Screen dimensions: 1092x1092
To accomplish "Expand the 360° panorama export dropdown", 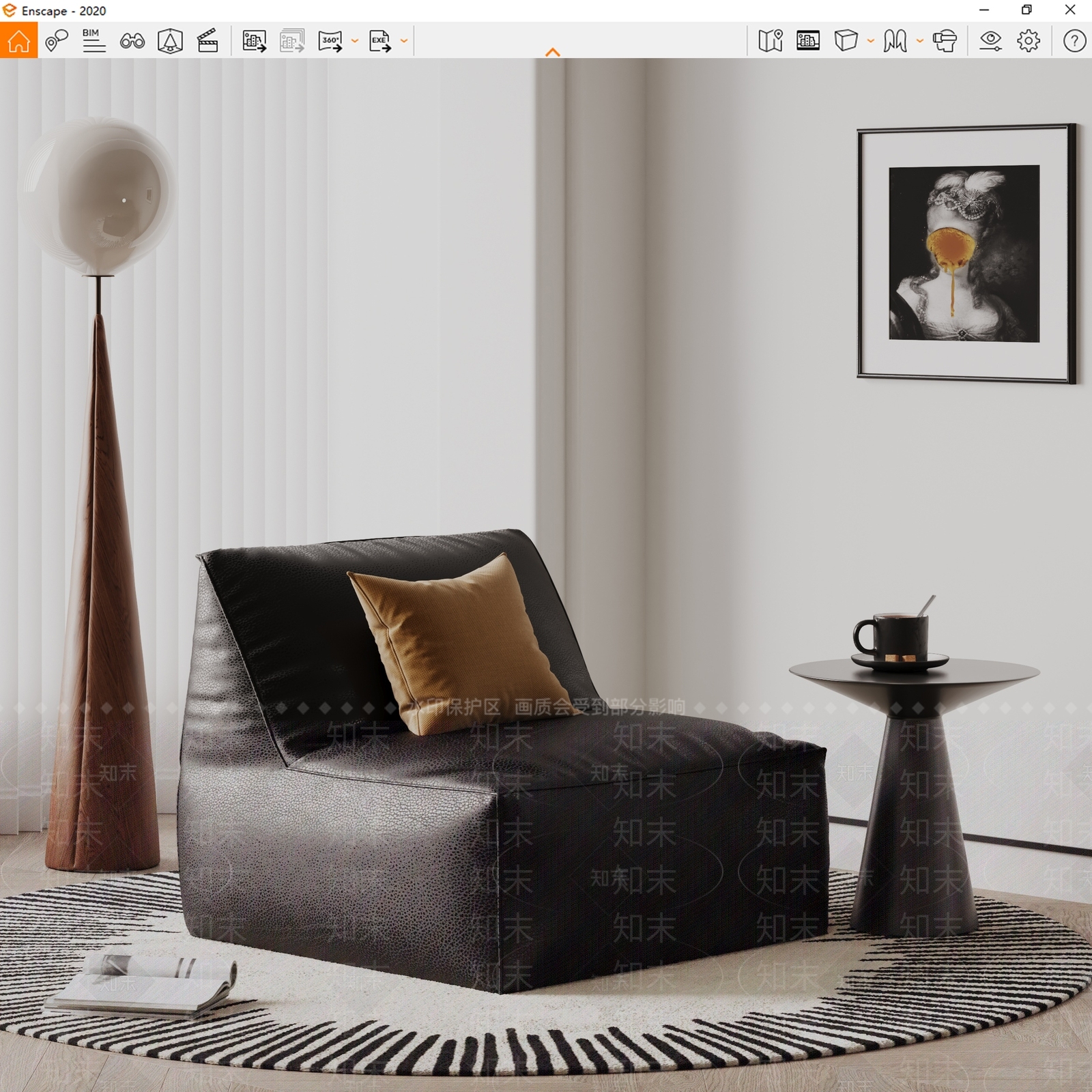I will pyautogui.click(x=355, y=41).
